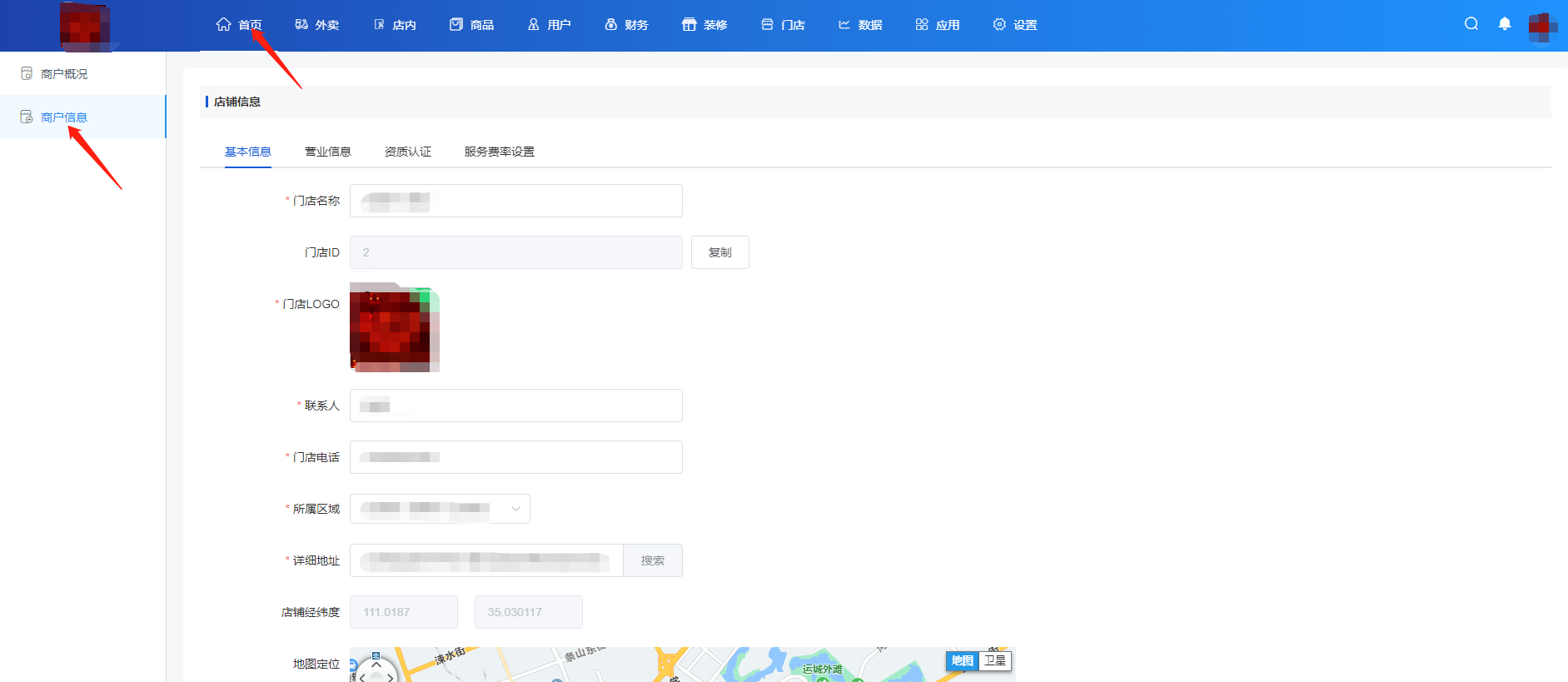
Task: Select 商户信息 in the sidebar
Action: click(82, 117)
